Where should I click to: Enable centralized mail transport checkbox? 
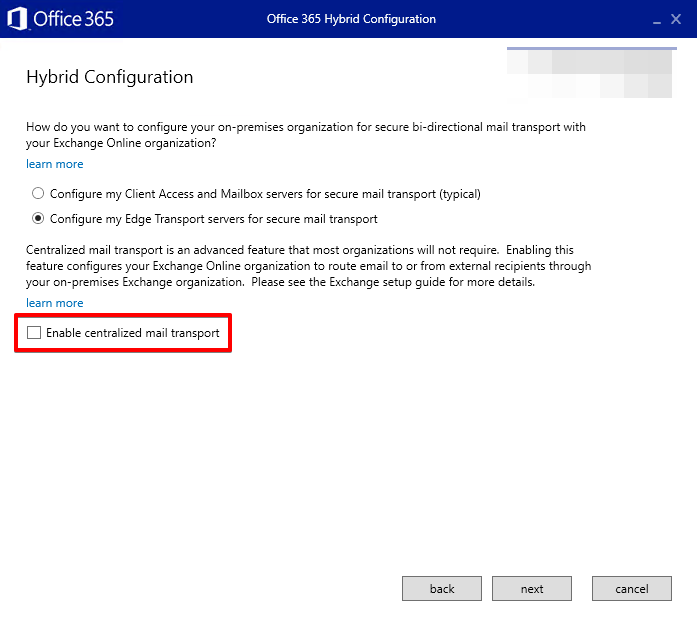click(34, 333)
